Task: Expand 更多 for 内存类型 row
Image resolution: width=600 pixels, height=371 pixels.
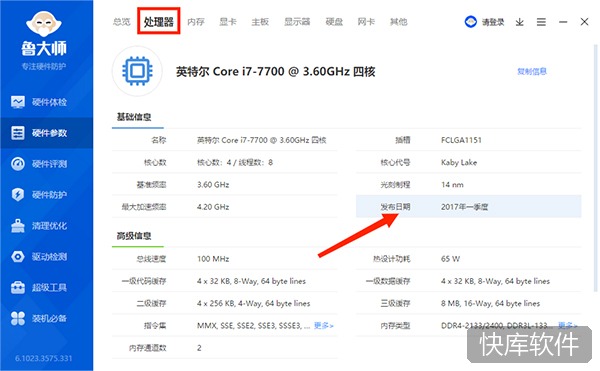Action: coord(567,325)
